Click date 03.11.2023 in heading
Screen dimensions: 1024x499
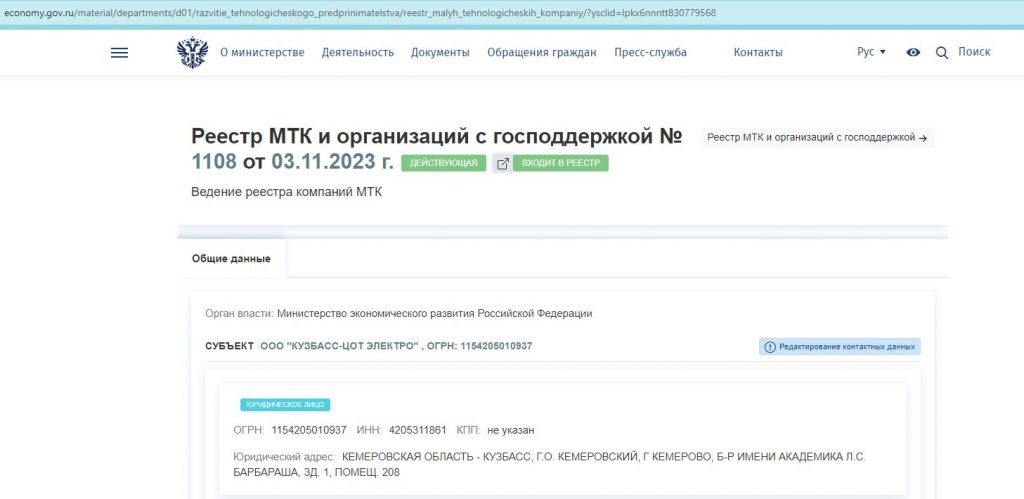(324, 161)
